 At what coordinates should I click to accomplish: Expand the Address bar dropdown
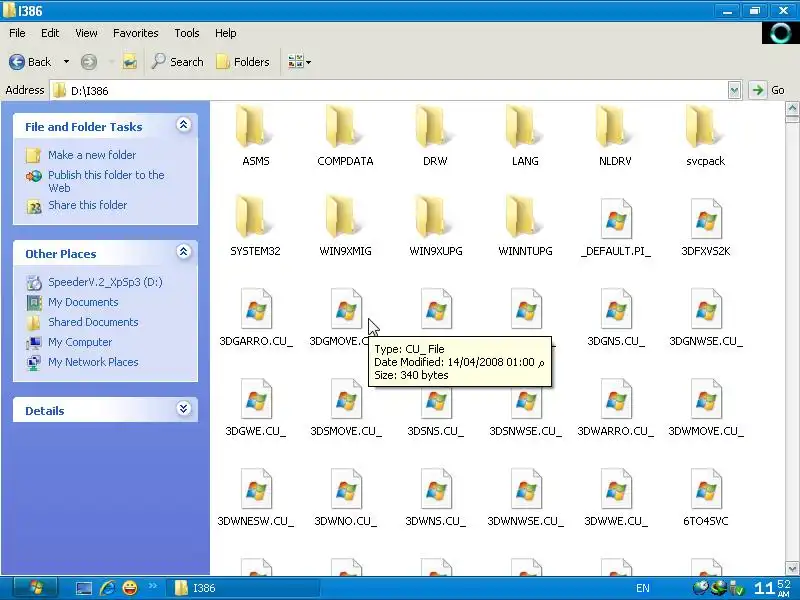734,90
